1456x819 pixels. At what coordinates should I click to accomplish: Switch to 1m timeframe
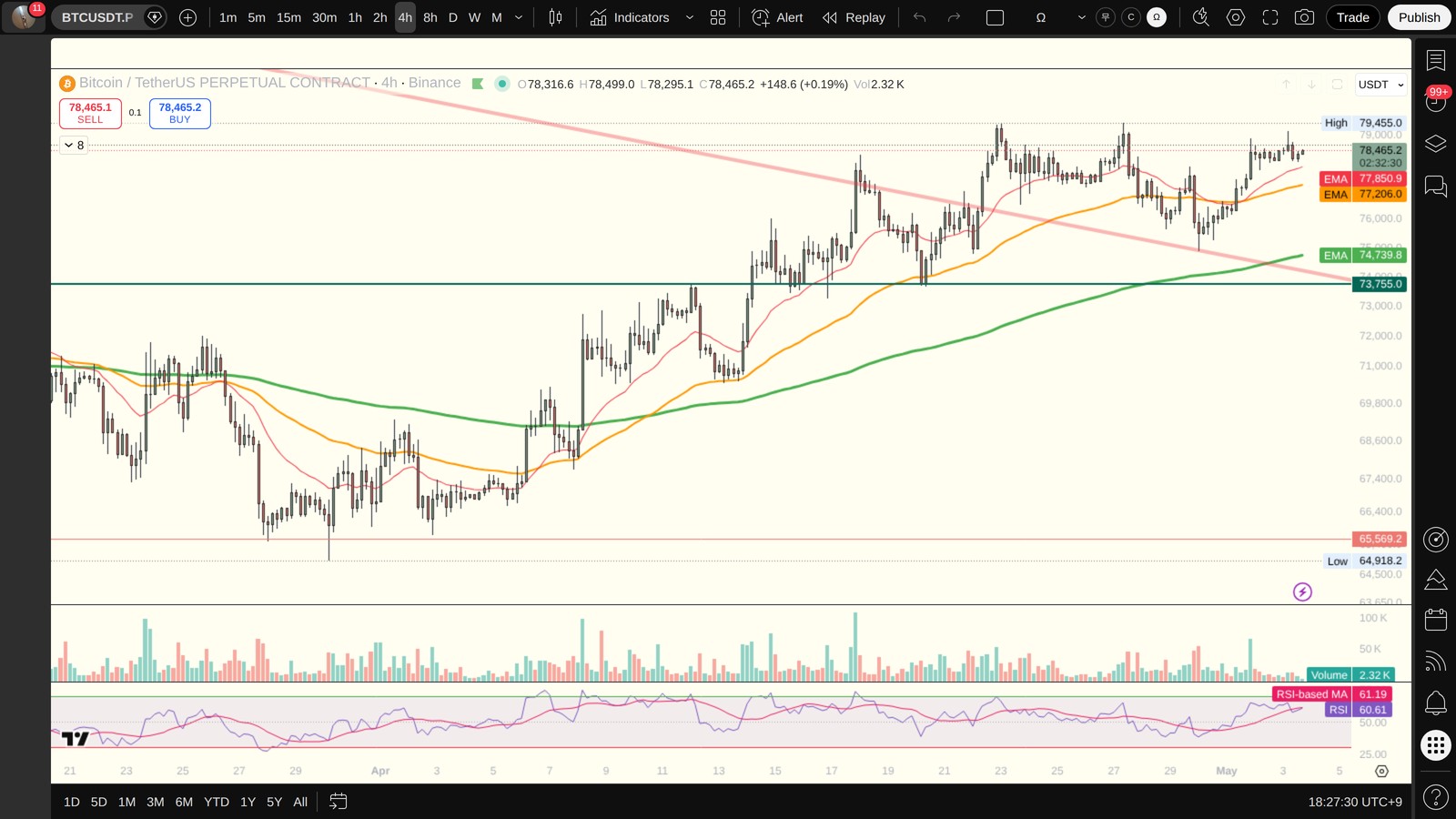(x=227, y=17)
